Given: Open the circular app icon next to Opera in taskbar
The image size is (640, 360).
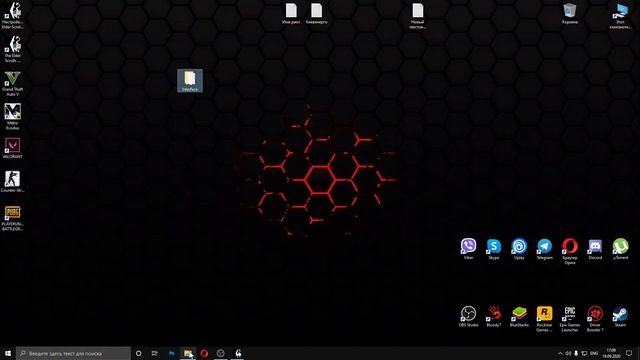Looking at the screenshot, I should coord(220,353).
